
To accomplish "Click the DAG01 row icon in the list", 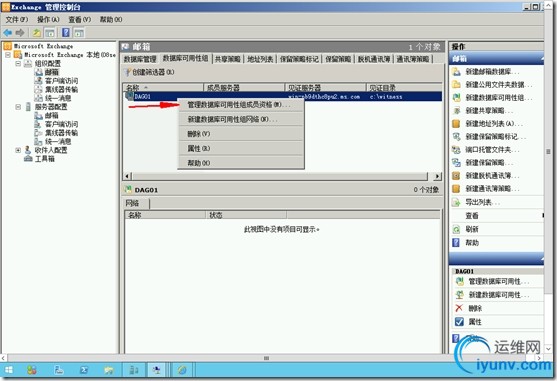I will point(129,96).
